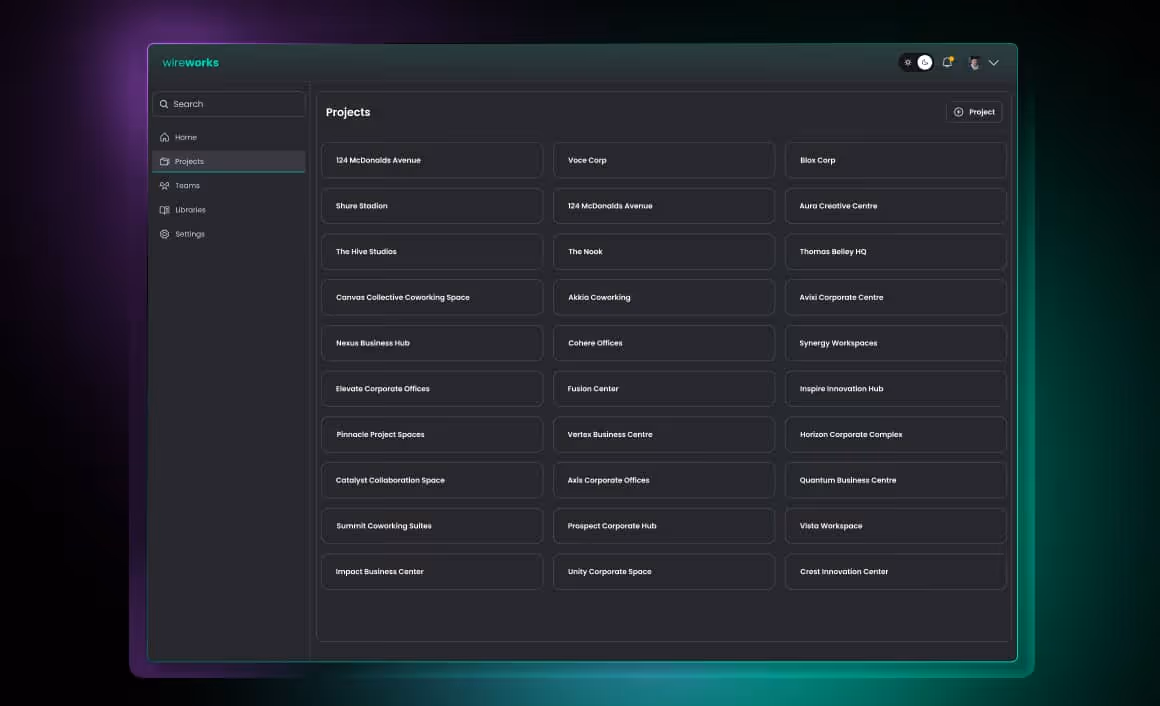Open Libraries via the book icon
Image resolution: width=1160 pixels, height=706 pixels.
click(165, 209)
